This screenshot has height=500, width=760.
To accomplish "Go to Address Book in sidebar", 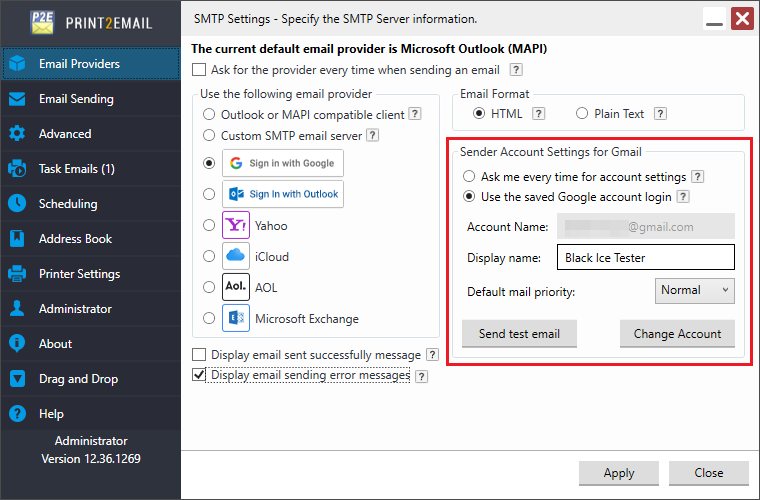I will pos(75,239).
